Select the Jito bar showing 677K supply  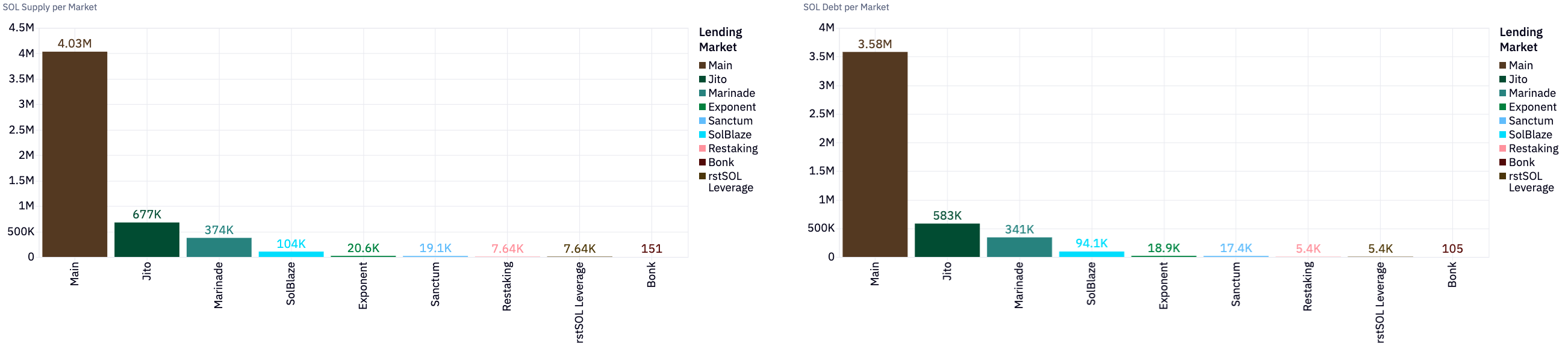pyautogui.click(x=147, y=239)
